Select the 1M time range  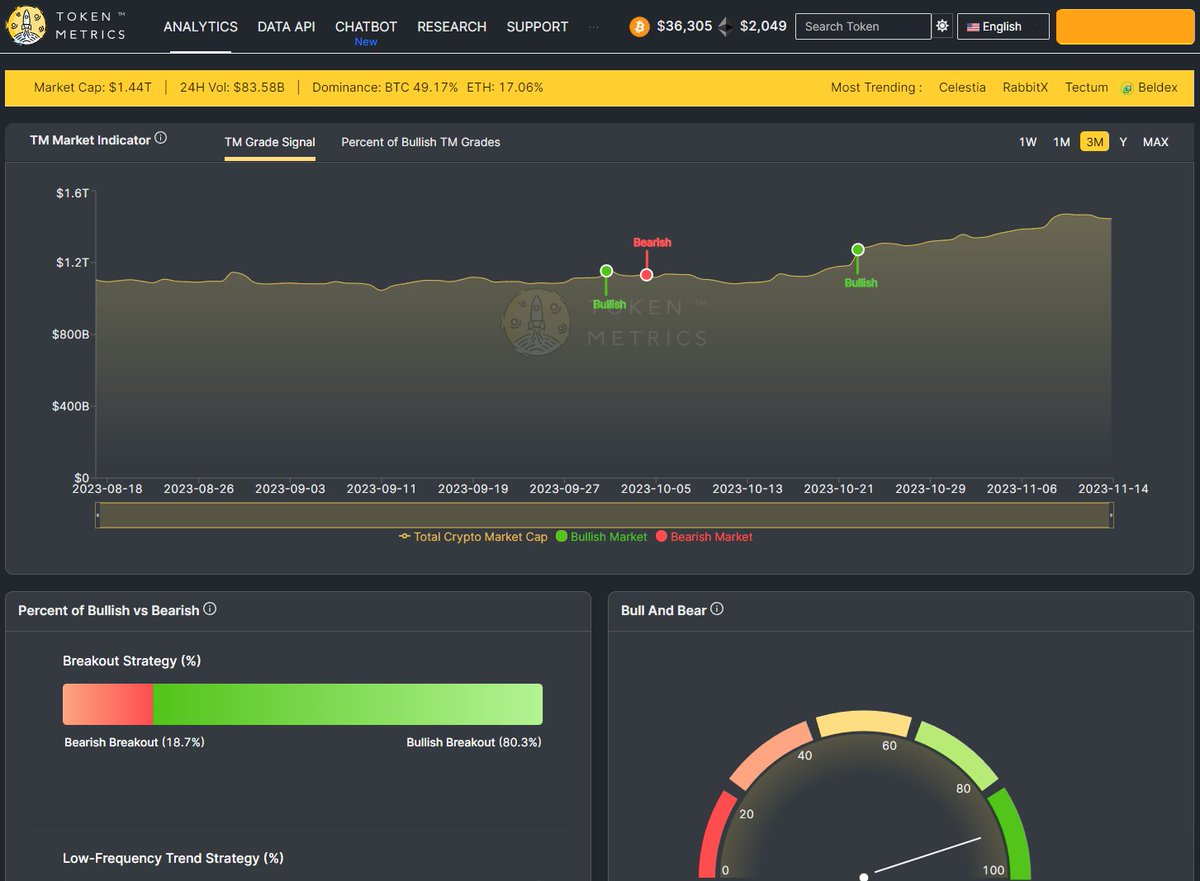[x=1062, y=142]
